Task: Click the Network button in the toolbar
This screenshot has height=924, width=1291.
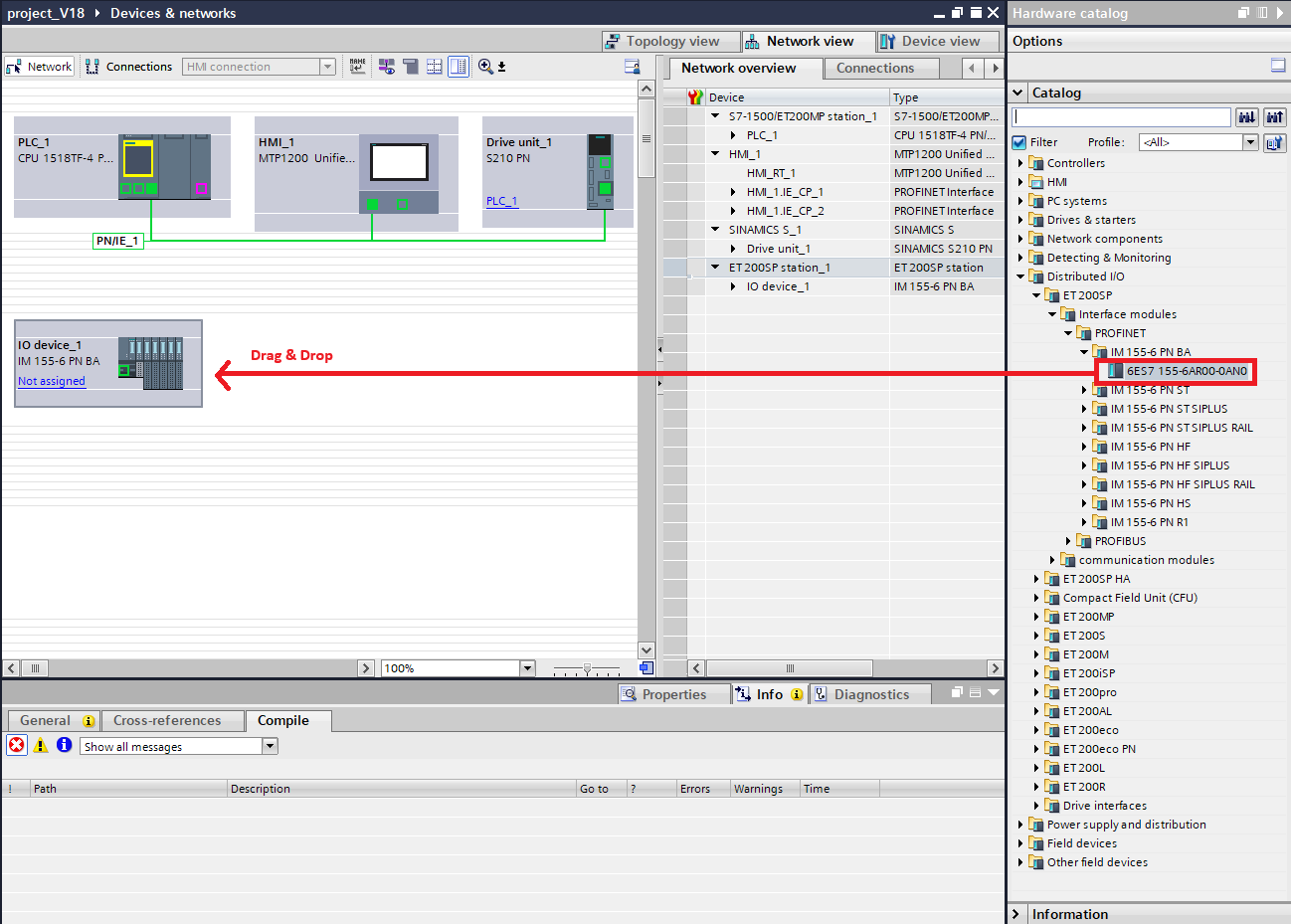Action: click(40, 67)
